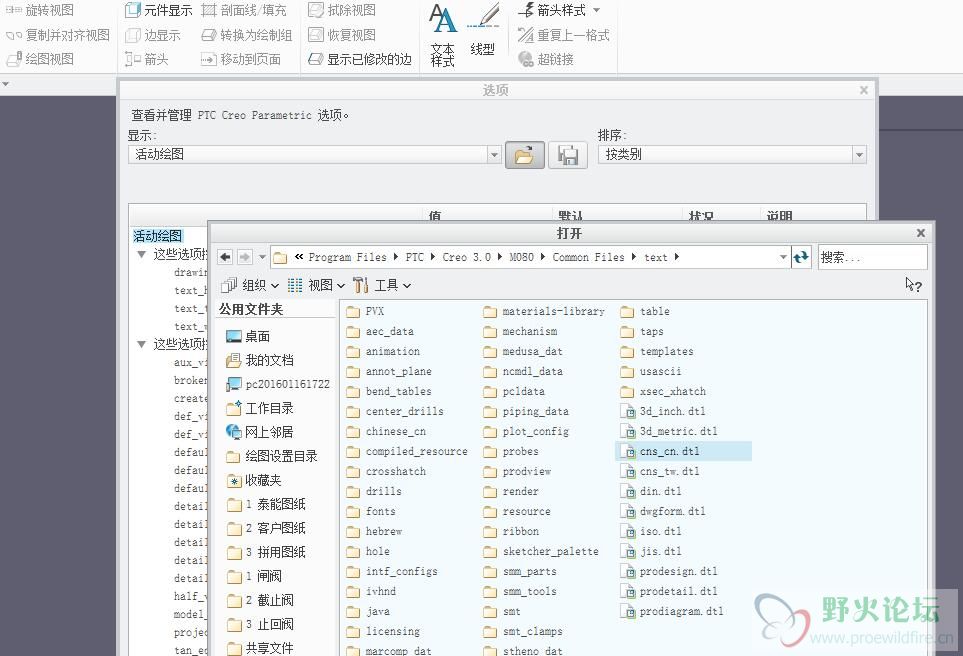Viewport: 963px width, 656px height.
Task: Open the 线型 line style tool
Action: [x=483, y=31]
